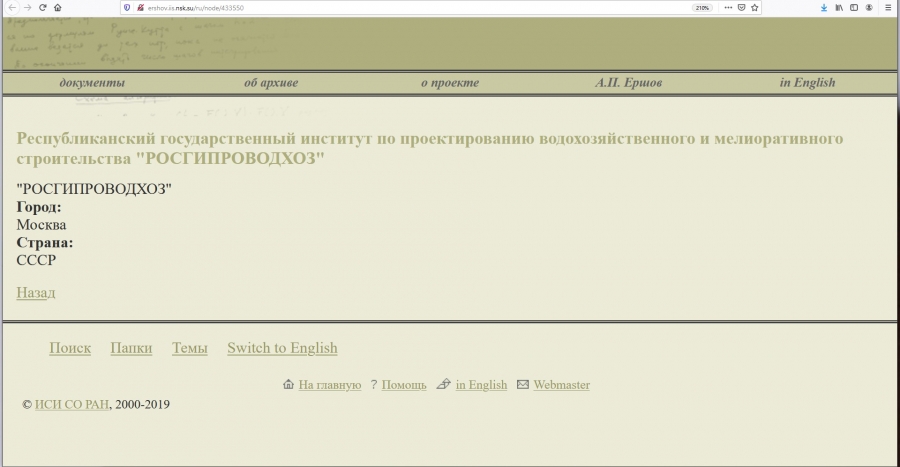Open the Firefox hamburger menu

click(888, 7)
